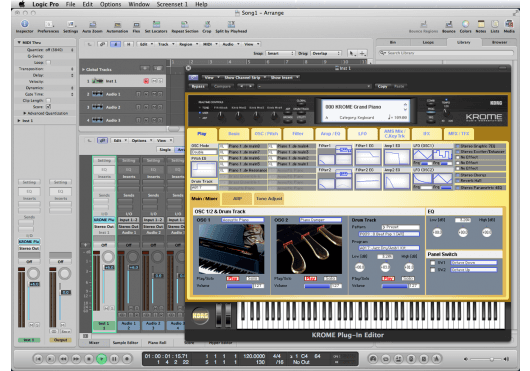Adjust the OSC 2 Volume slider
Screen dimensions: 530x371
(x=317, y=286)
